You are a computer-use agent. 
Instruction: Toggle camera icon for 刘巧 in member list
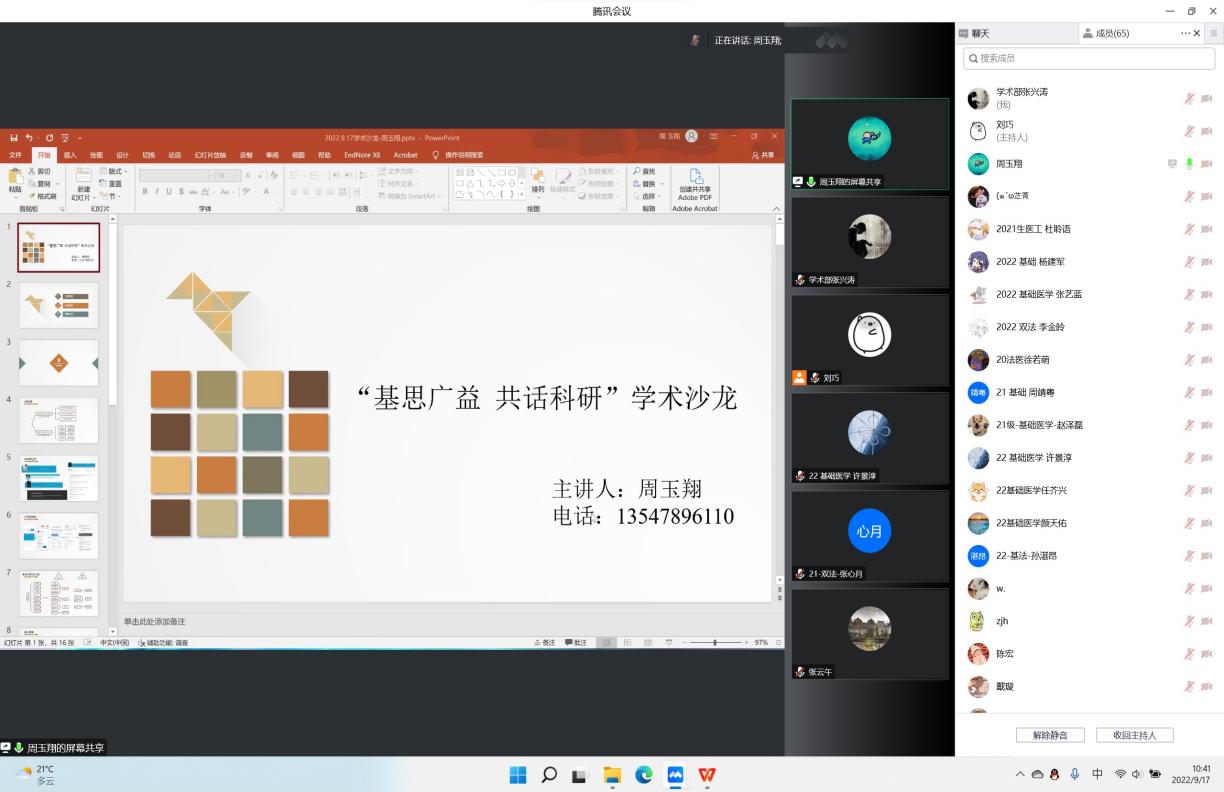(x=1206, y=131)
